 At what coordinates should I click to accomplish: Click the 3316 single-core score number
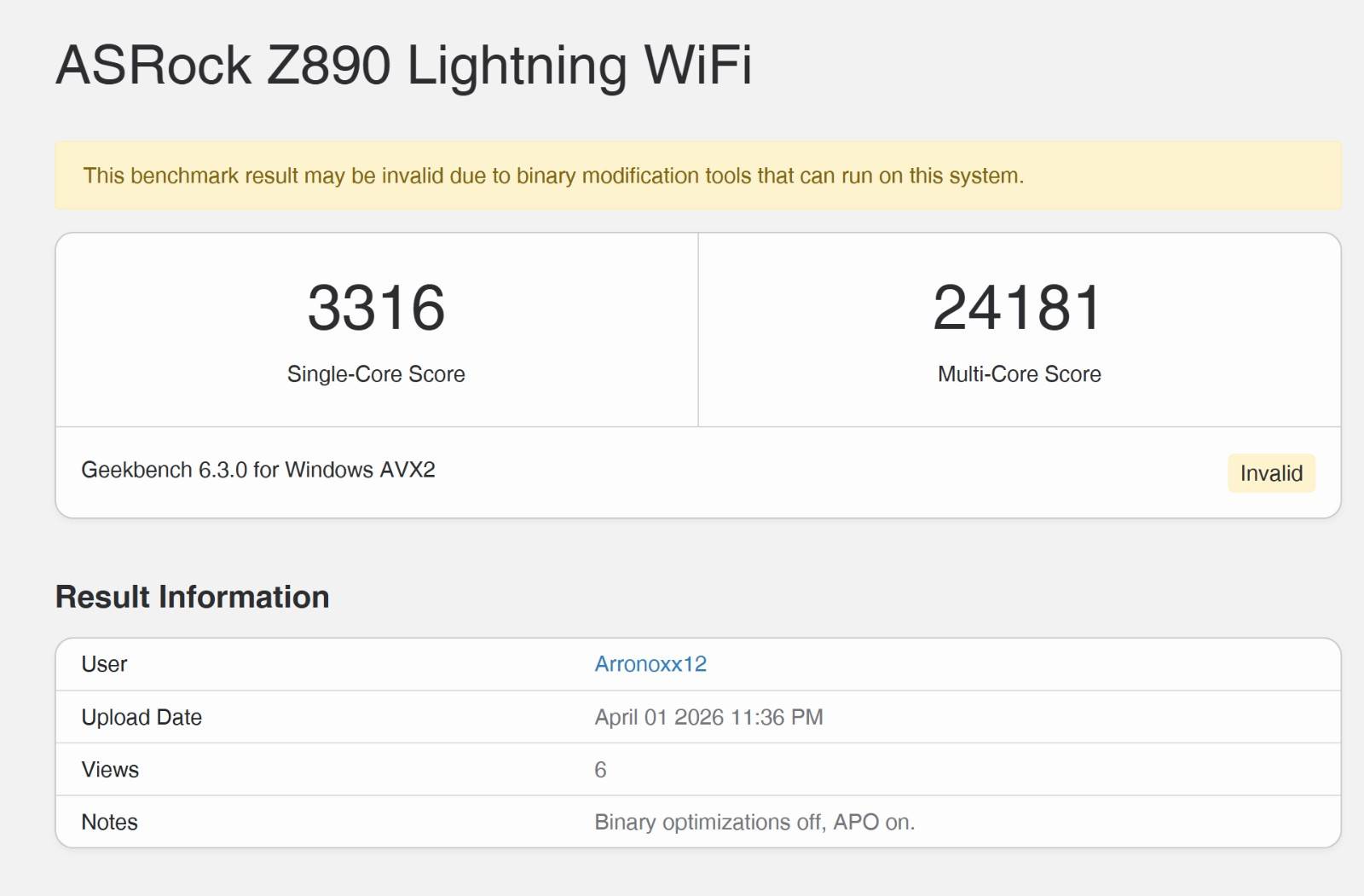[376, 308]
